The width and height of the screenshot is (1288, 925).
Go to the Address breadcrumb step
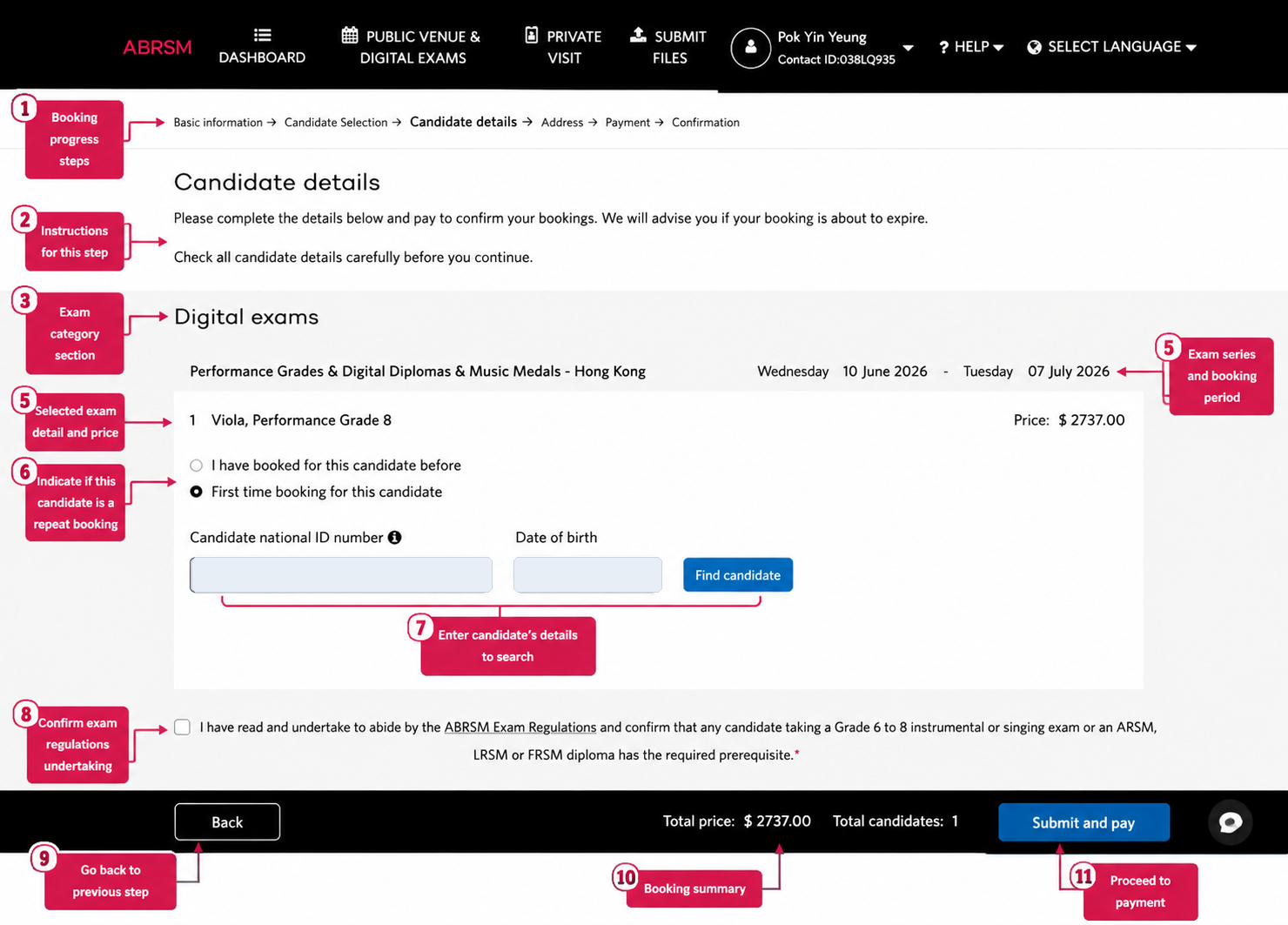[562, 123]
